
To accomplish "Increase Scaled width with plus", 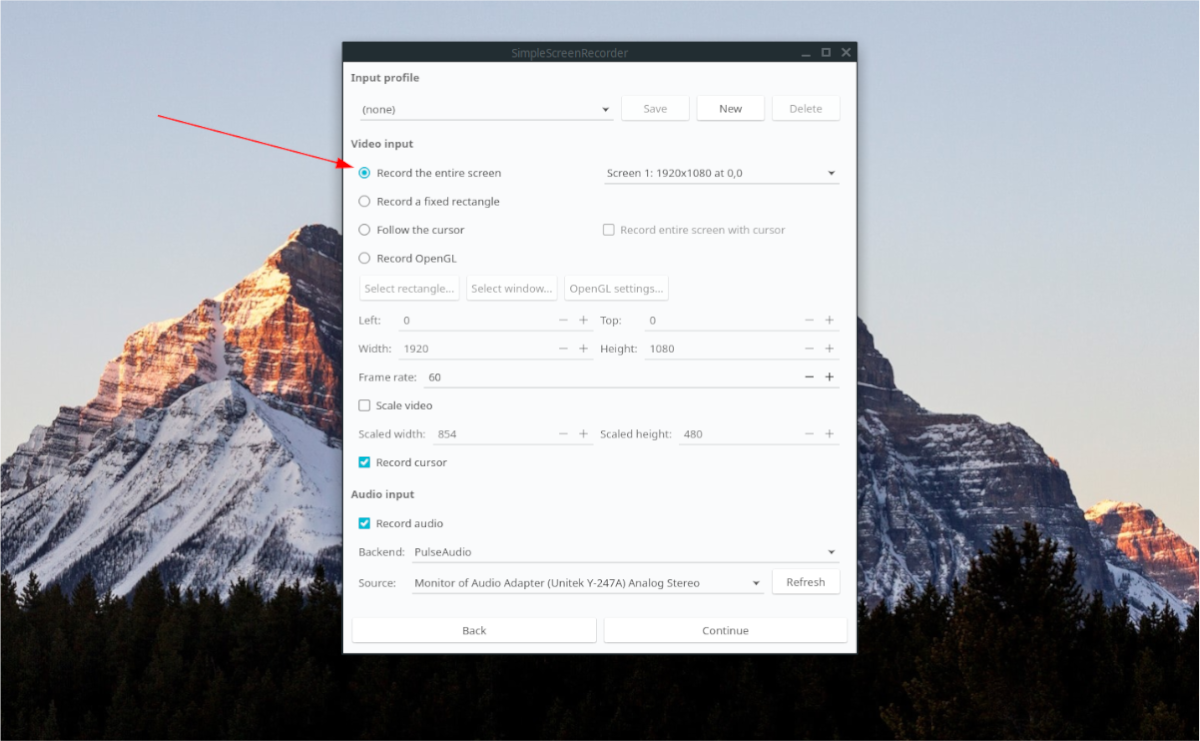I will tap(583, 434).
